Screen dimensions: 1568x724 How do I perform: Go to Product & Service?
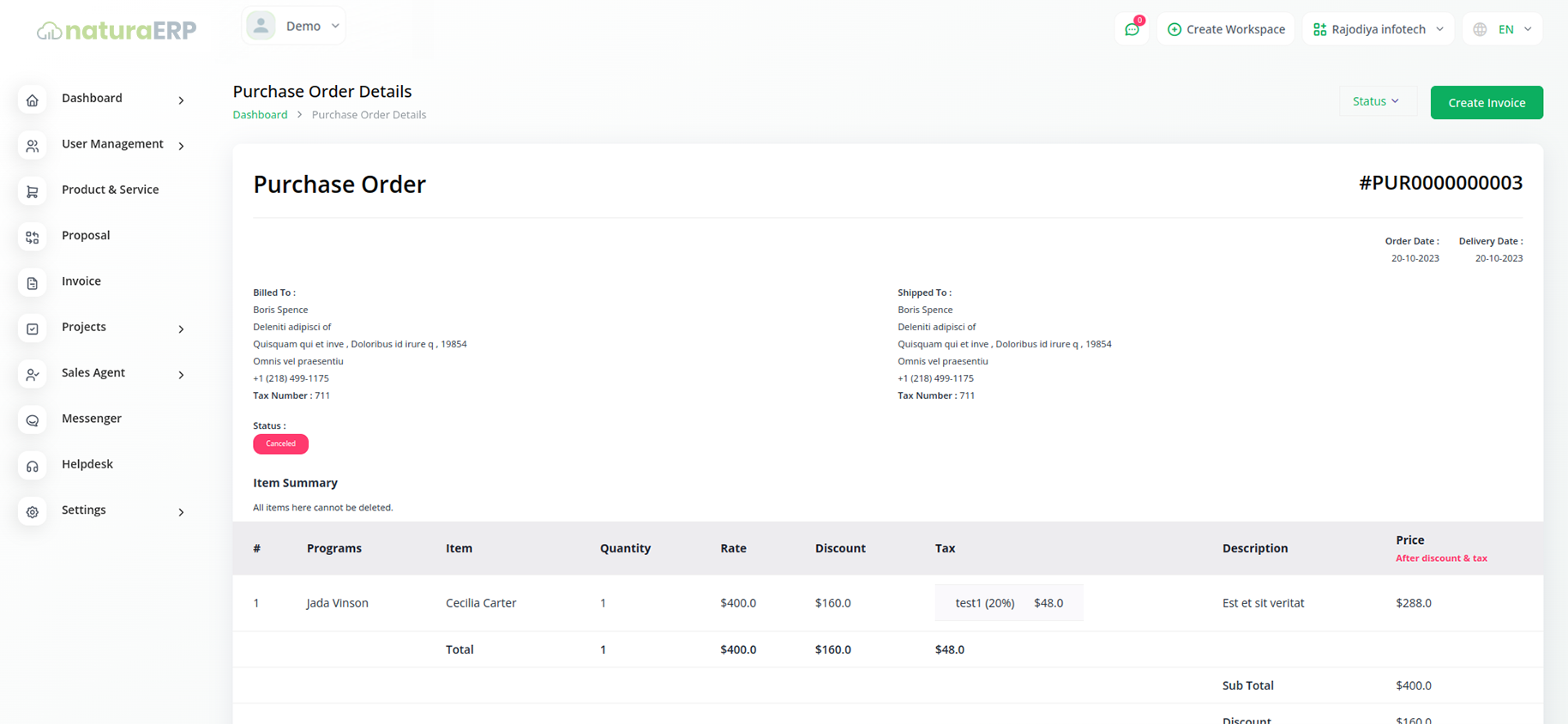[110, 190]
